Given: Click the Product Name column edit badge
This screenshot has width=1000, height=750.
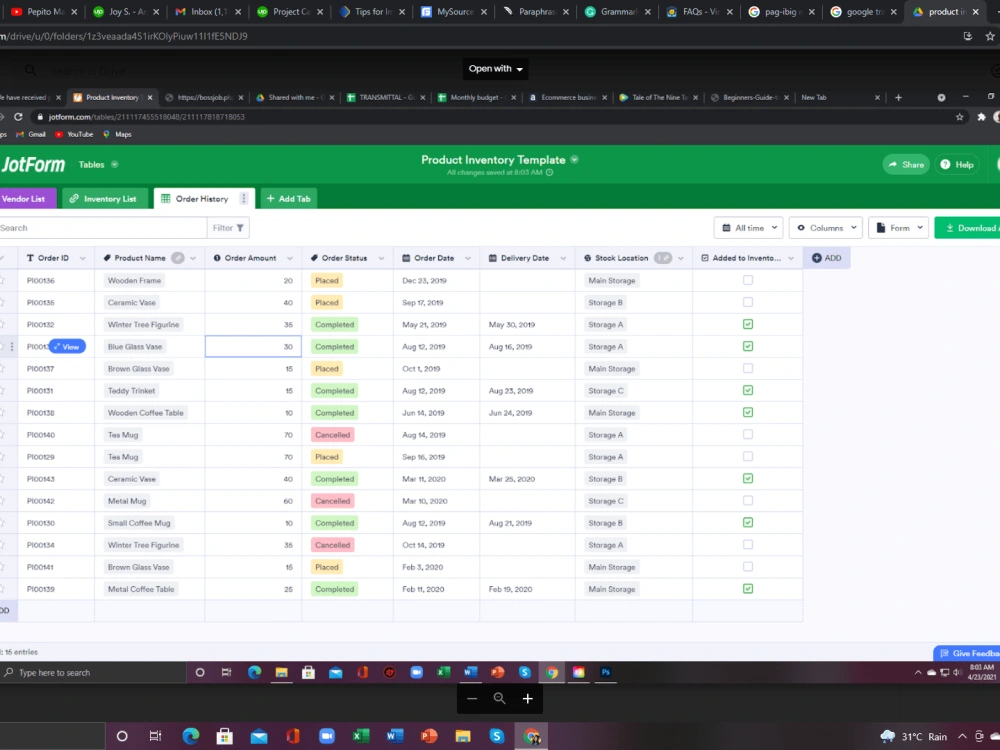Looking at the screenshot, I should click(x=178, y=258).
